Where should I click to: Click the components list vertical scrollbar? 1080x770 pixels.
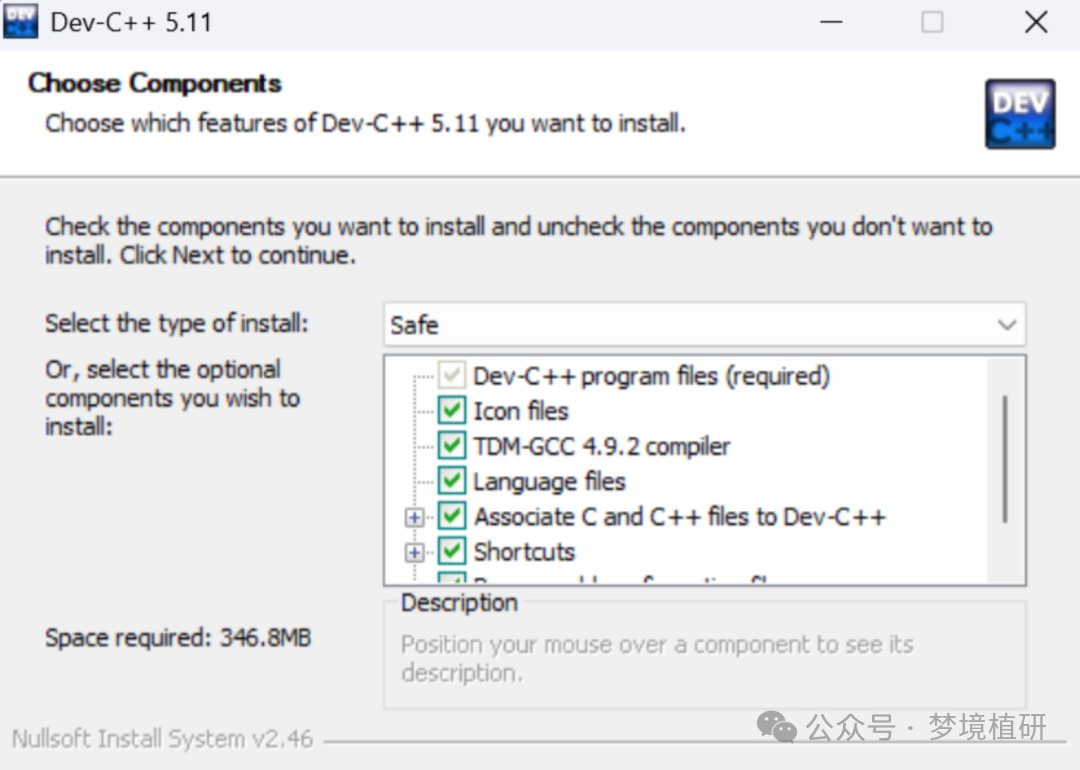(x=1006, y=459)
